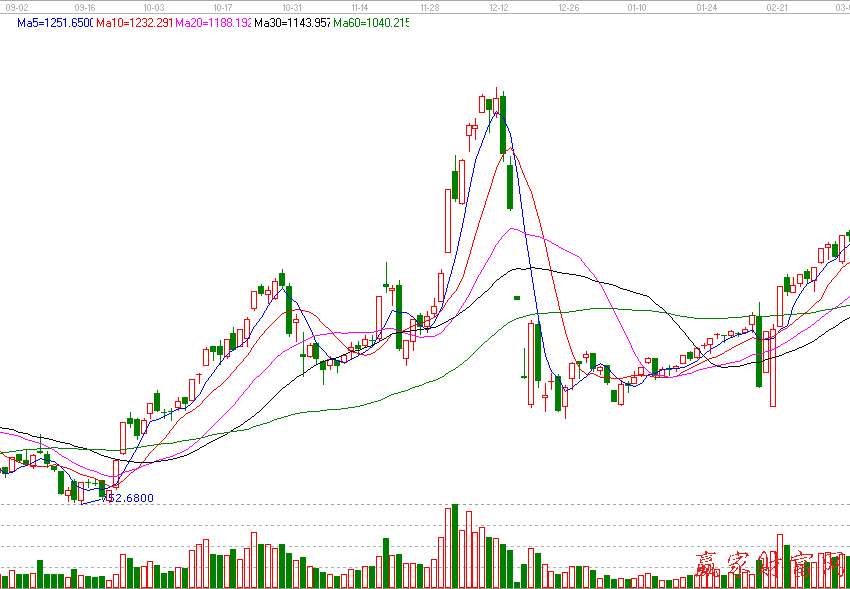This screenshot has height=589, width=850.
Task: Click the 10-03 date marker
Action: tap(154, 7)
